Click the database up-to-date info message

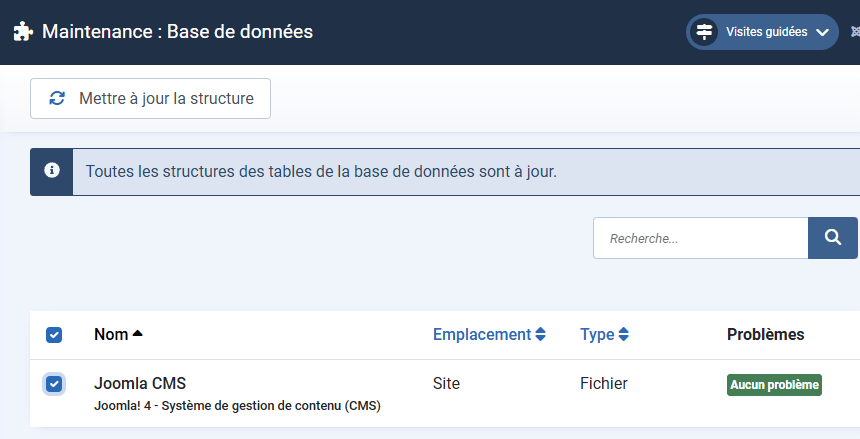(321, 171)
